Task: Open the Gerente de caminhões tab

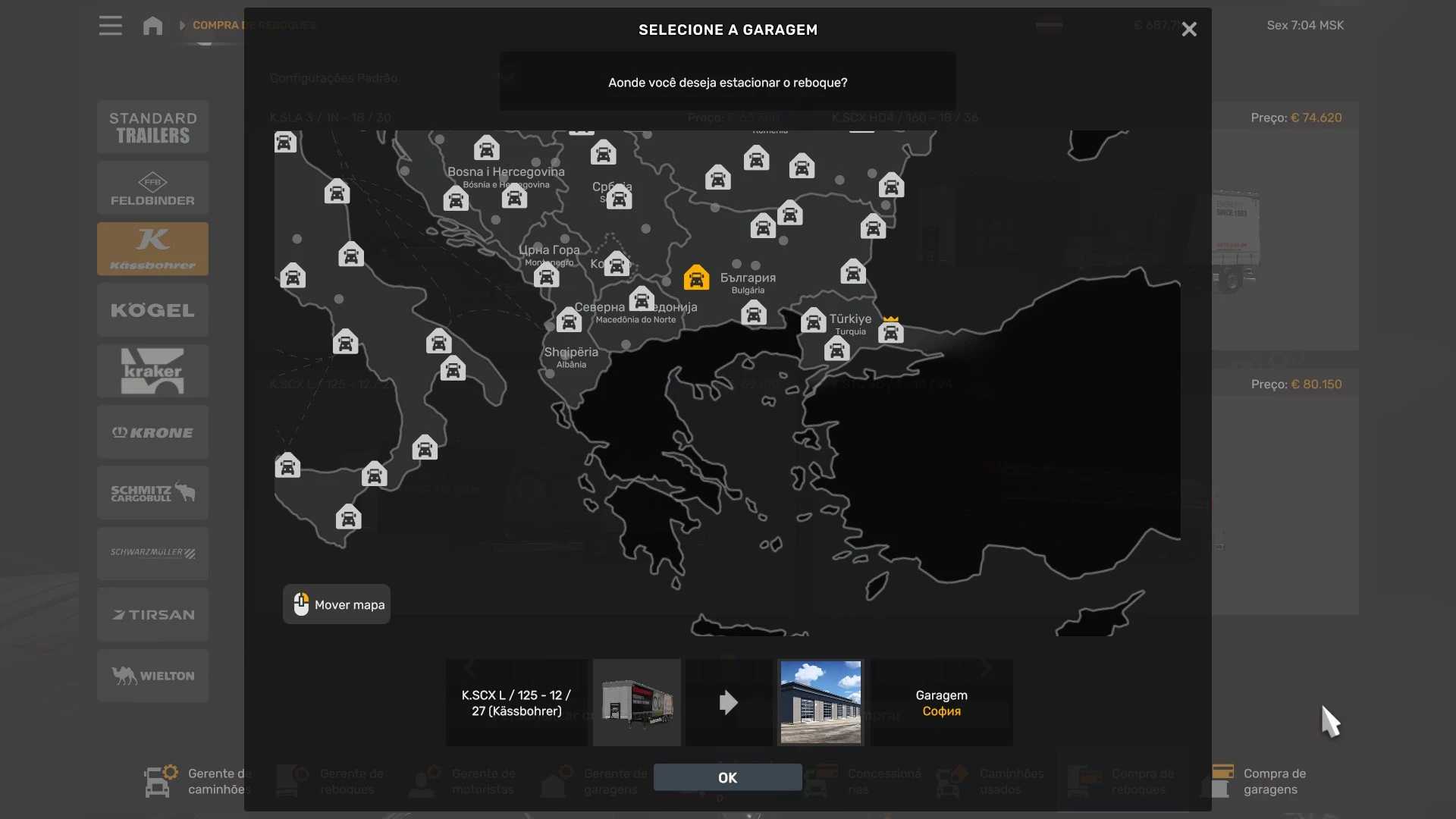Action: click(x=199, y=781)
